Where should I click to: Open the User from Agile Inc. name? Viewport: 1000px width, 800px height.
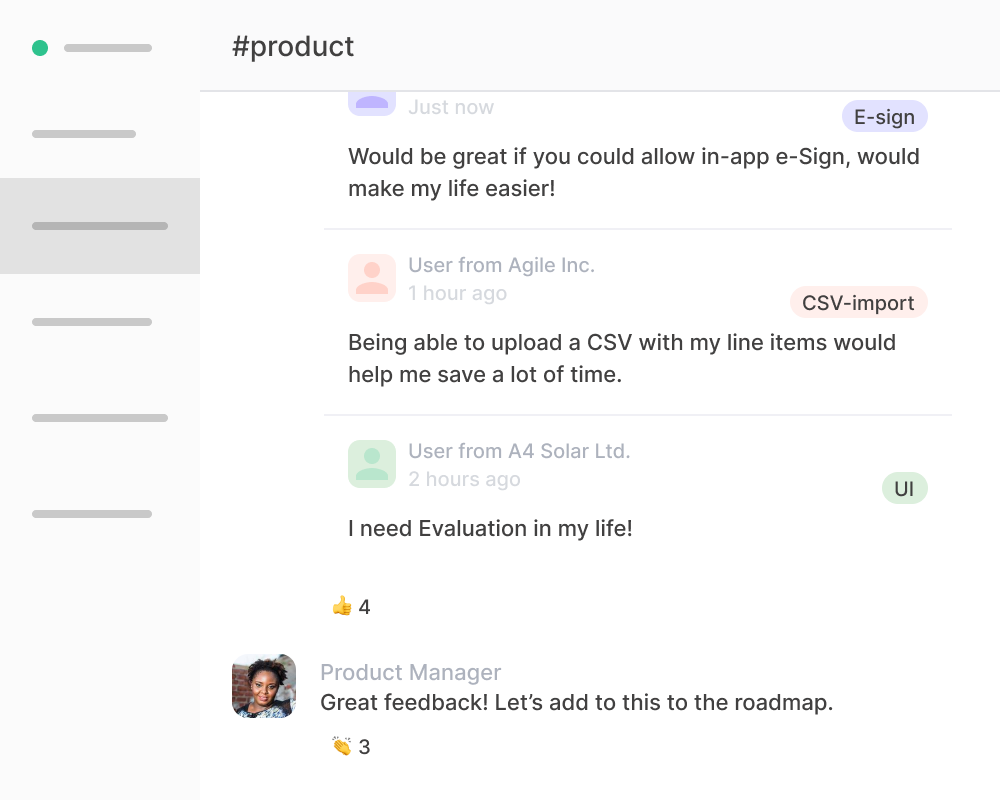(501, 265)
